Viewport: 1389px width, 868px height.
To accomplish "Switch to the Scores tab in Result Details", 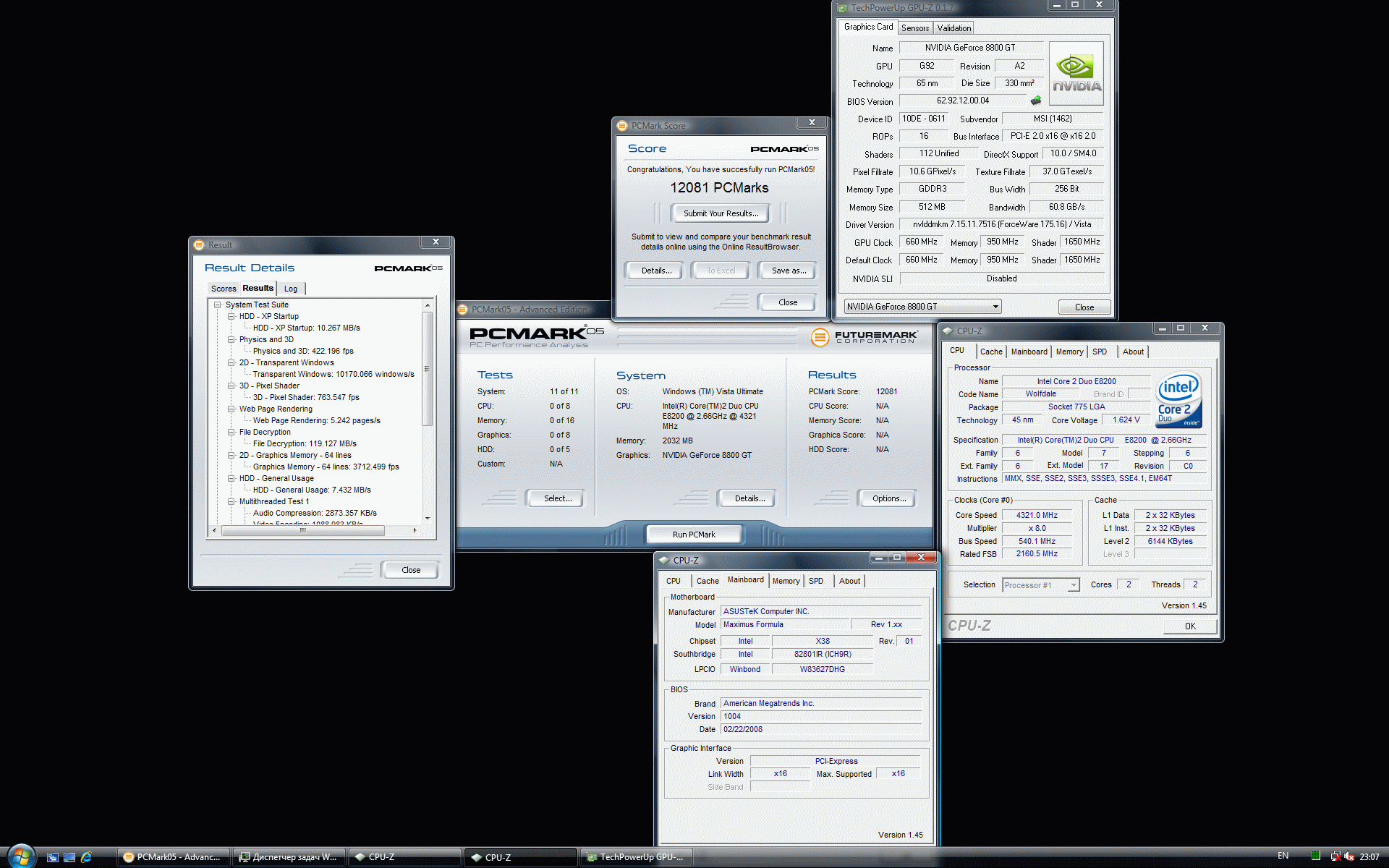I will [x=224, y=289].
